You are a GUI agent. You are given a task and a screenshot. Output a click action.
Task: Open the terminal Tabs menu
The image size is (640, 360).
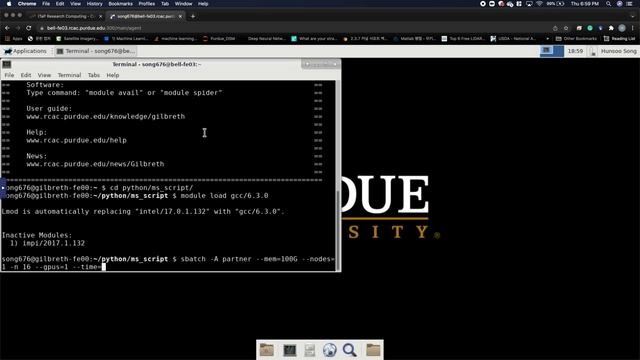tap(93, 75)
